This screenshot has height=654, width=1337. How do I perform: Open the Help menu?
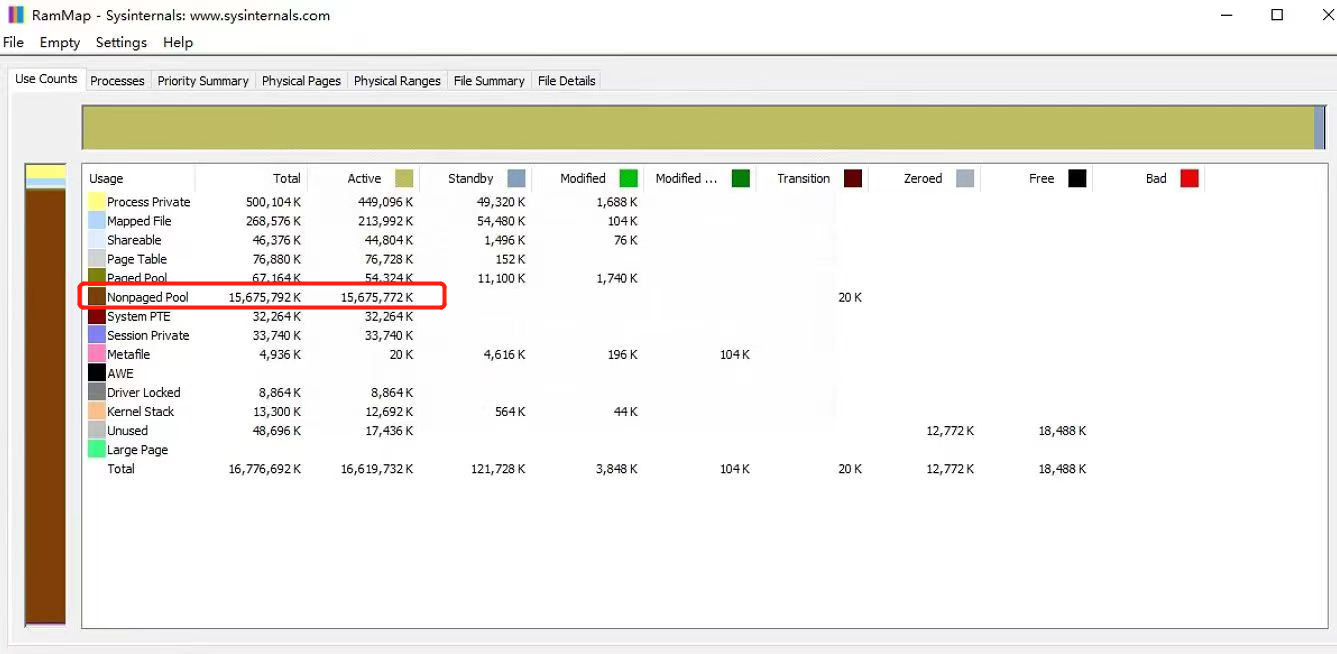[177, 43]
